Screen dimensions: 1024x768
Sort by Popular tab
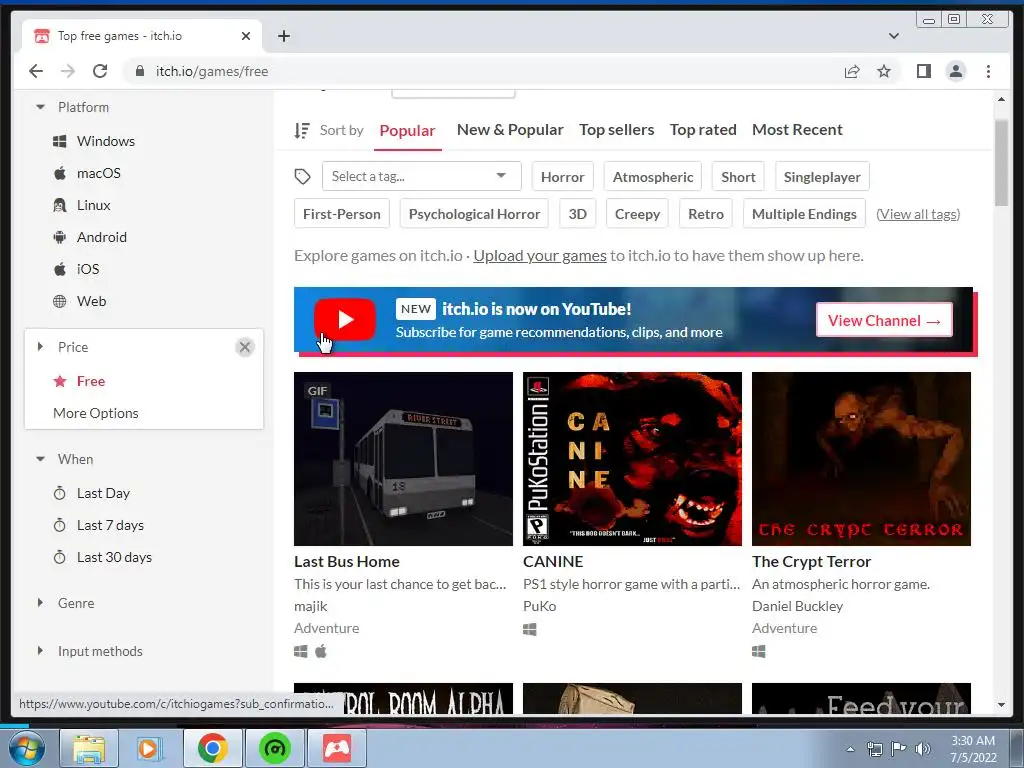[408, 131]
